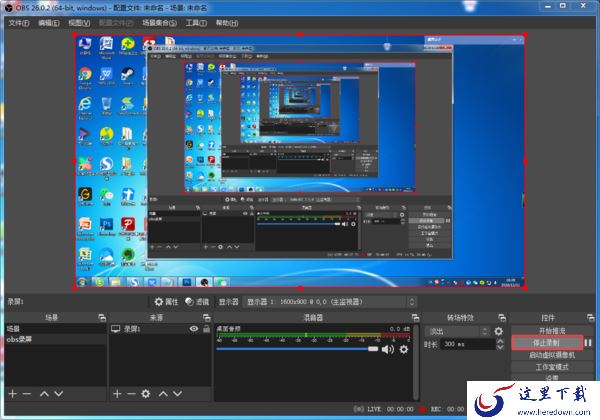Click the 时长 300 ms duration field
Image resolution: width=600 pixels, height=420 pixels.
(469, 344)
